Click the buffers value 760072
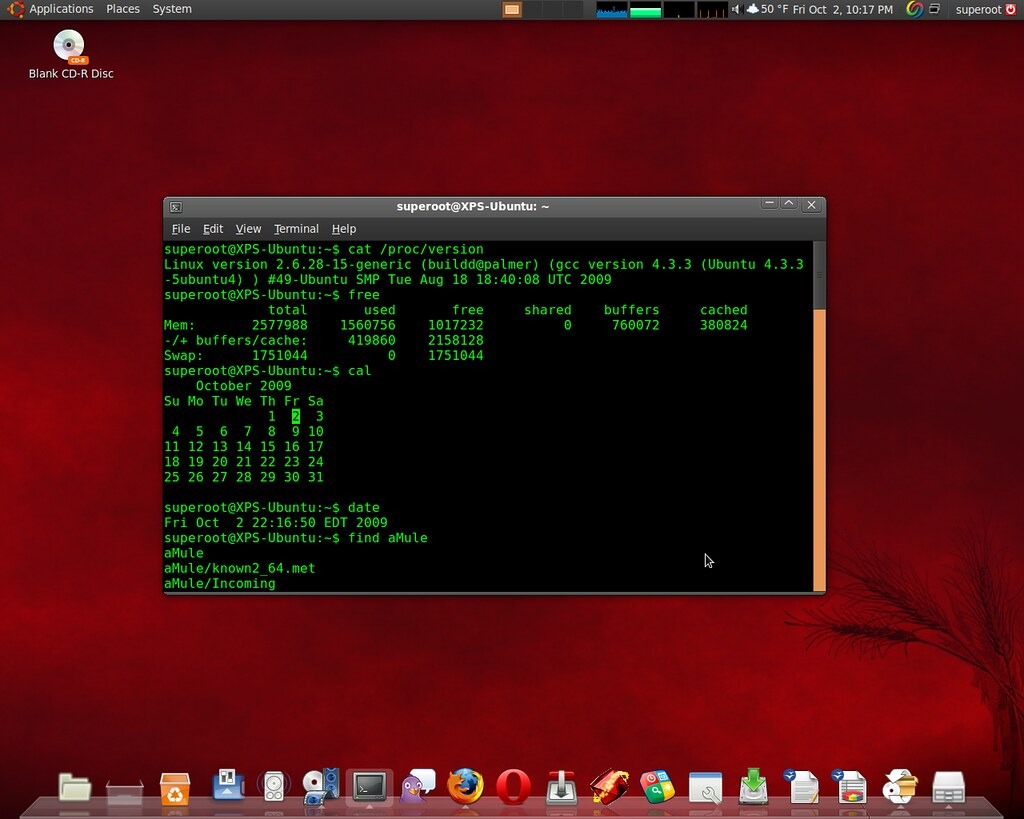 tap(635, 325)
